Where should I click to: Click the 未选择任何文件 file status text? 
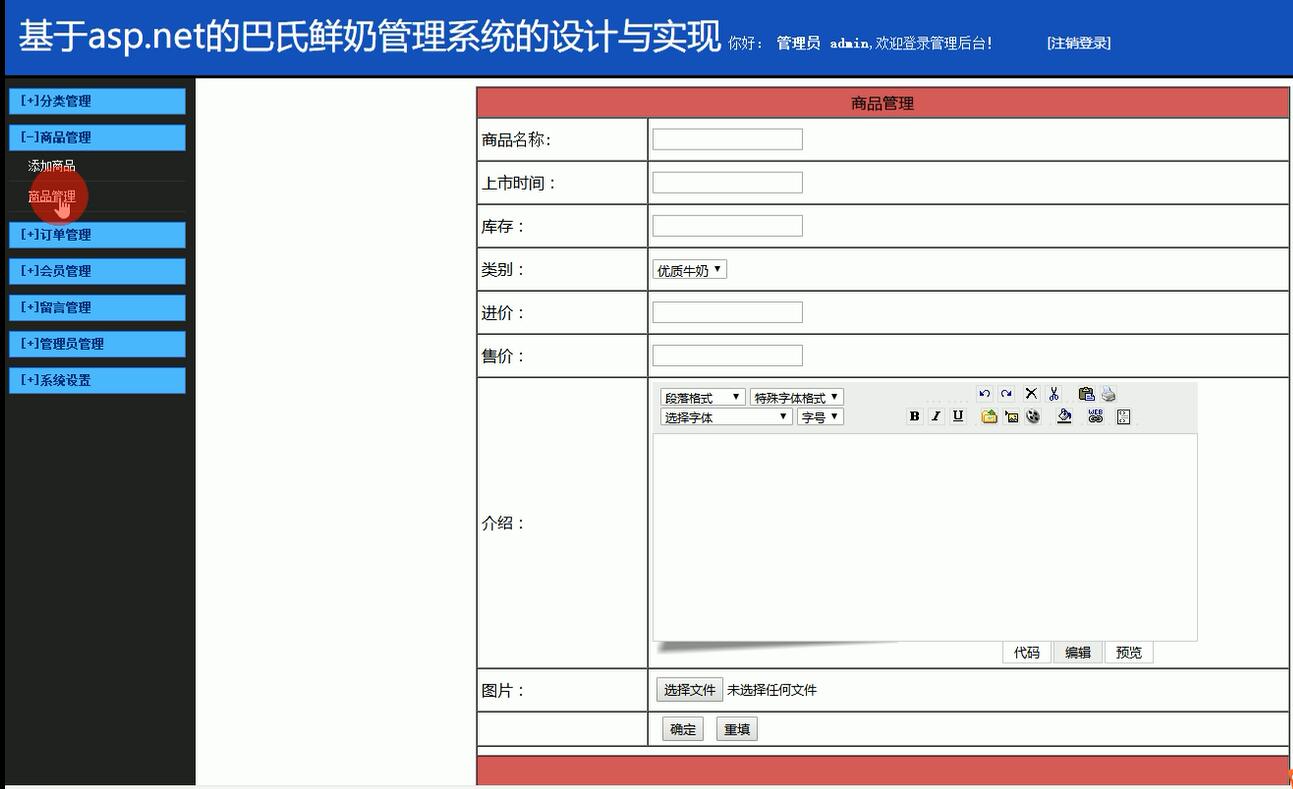pos(772,690)
